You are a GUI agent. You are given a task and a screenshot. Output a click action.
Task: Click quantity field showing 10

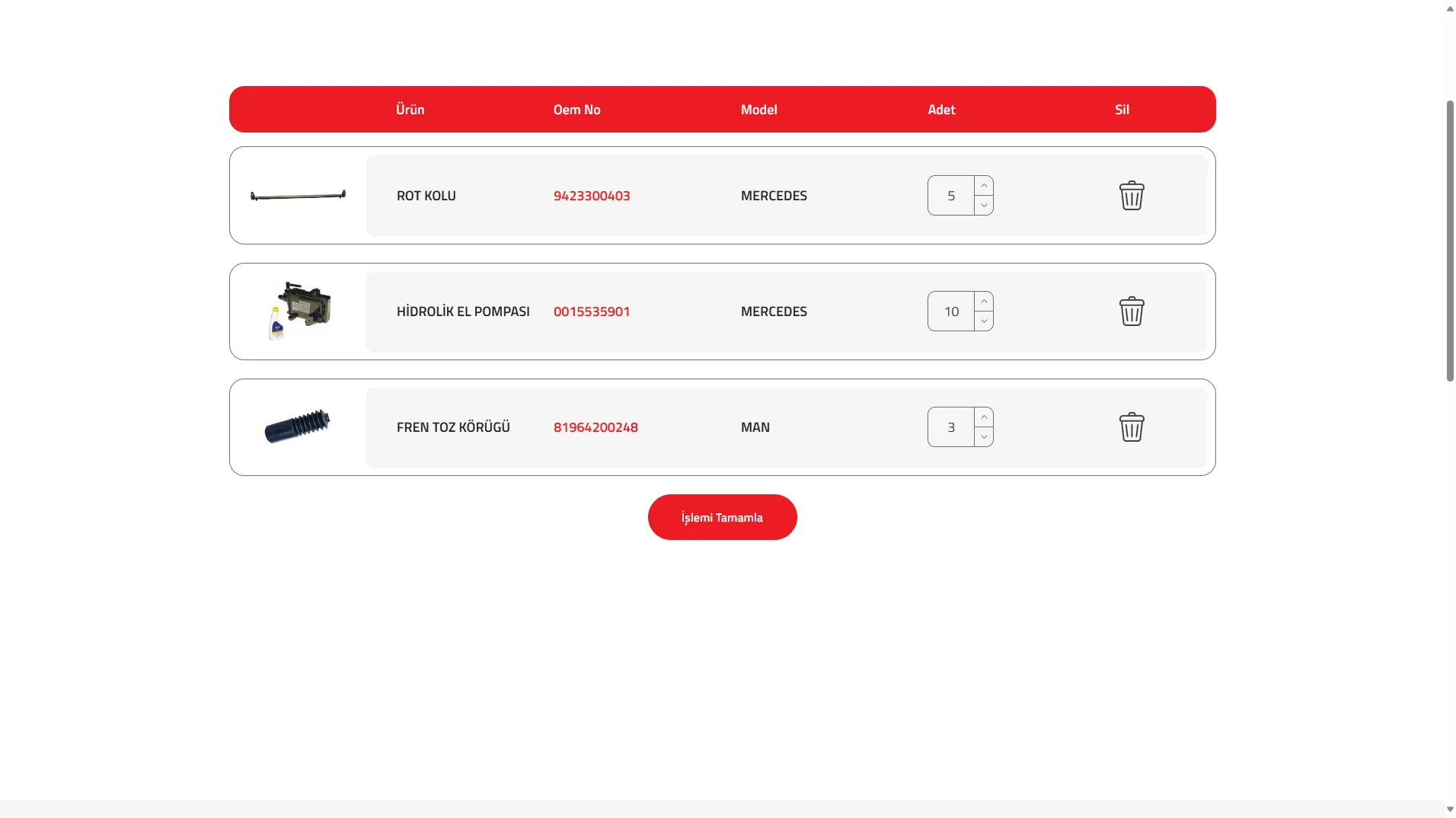tap(950, 312)
